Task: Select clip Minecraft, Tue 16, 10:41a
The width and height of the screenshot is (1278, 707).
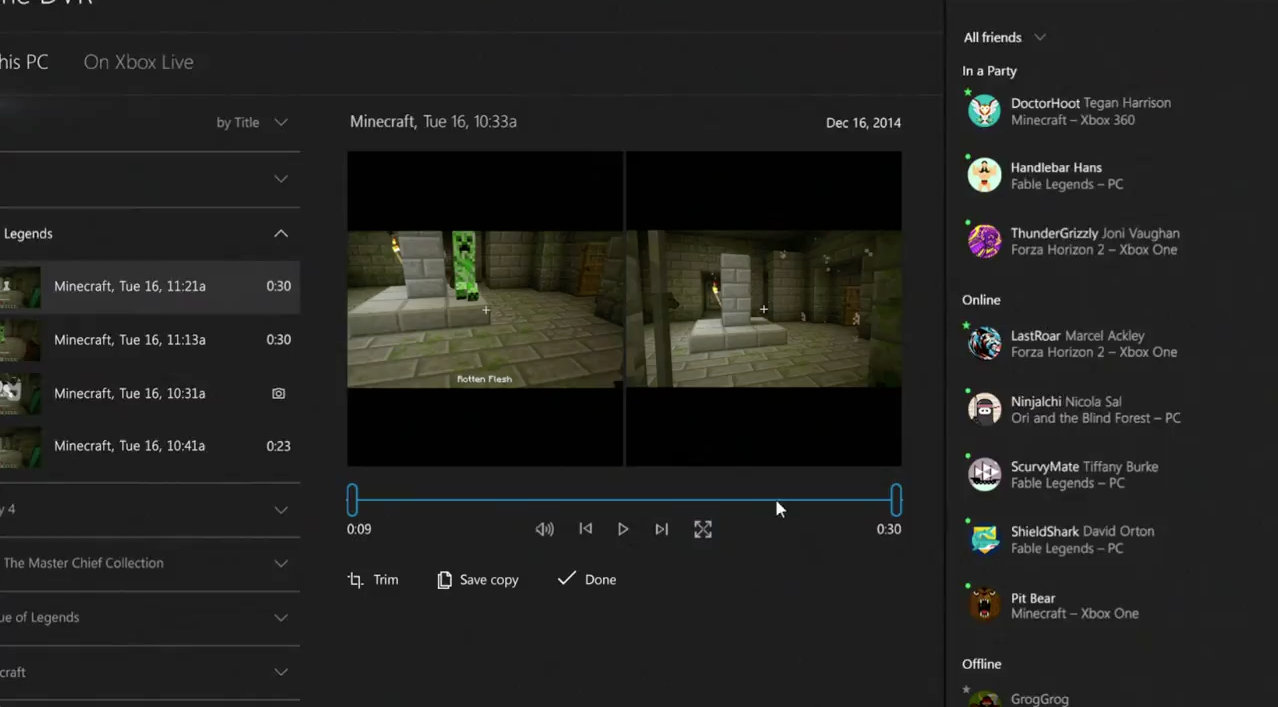Action: coord(150,447)
